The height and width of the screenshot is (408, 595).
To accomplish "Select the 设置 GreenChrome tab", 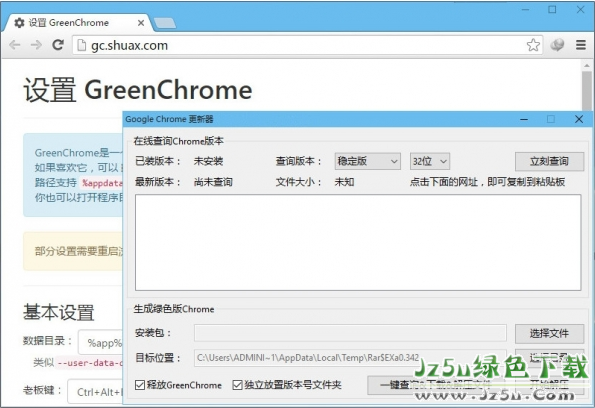I will click(78, 23).
